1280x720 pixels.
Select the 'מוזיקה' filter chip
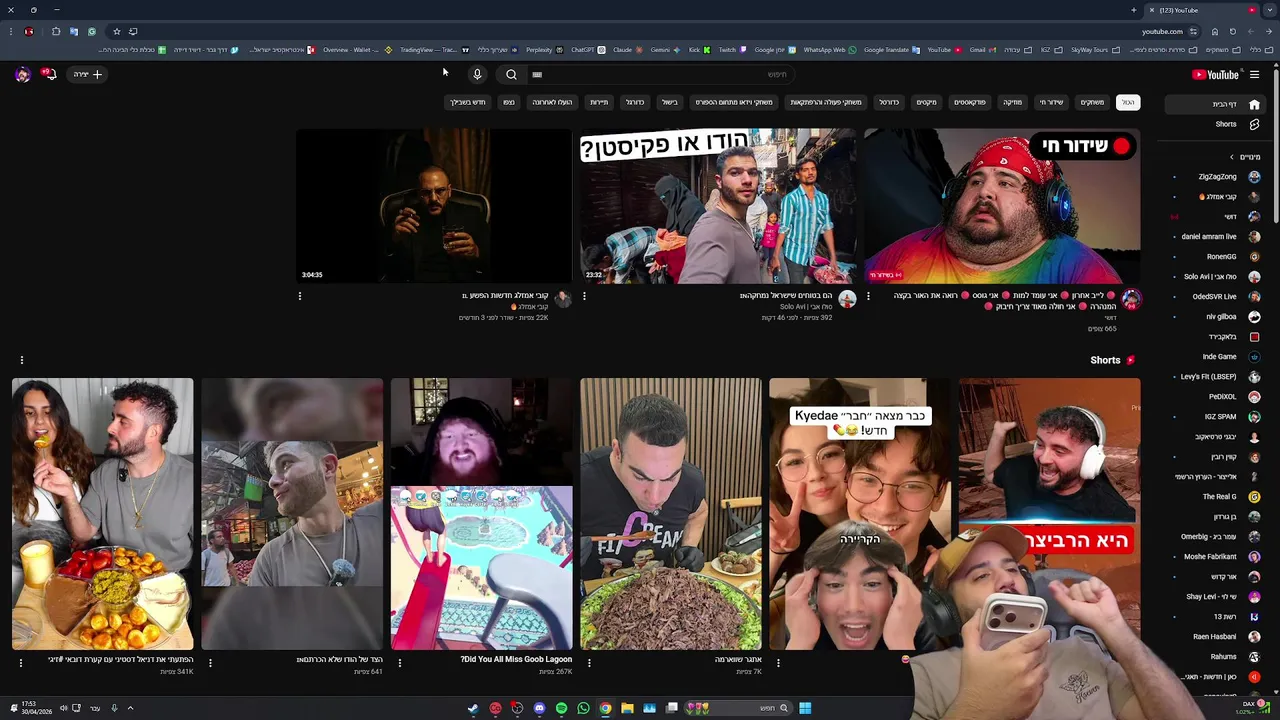point(1013,102)
